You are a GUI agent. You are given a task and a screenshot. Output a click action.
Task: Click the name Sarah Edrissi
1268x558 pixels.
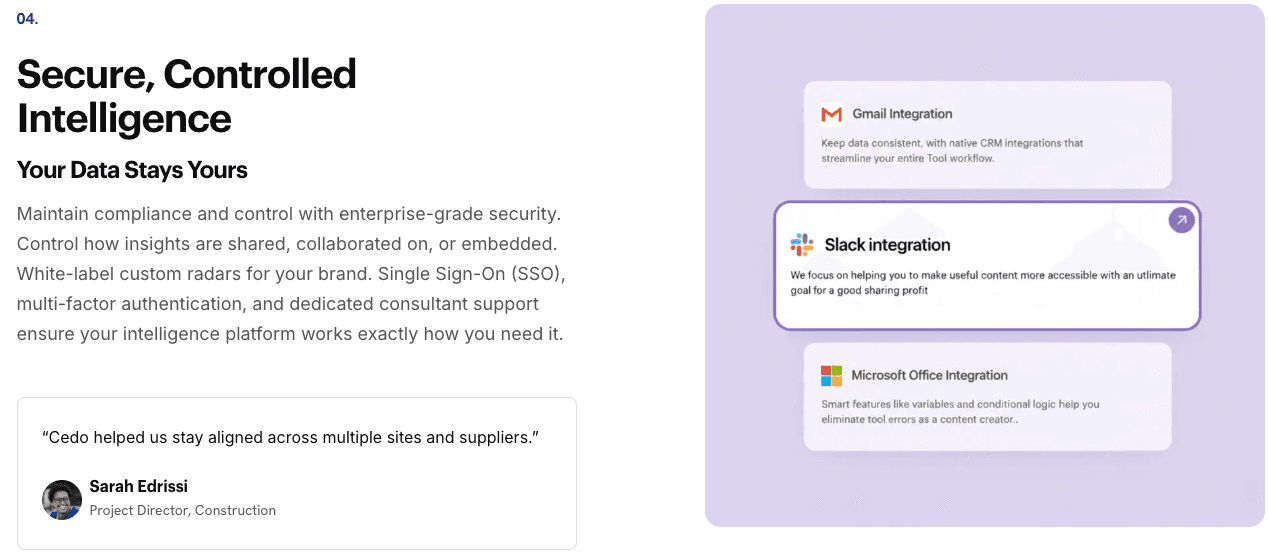[138, 486]
